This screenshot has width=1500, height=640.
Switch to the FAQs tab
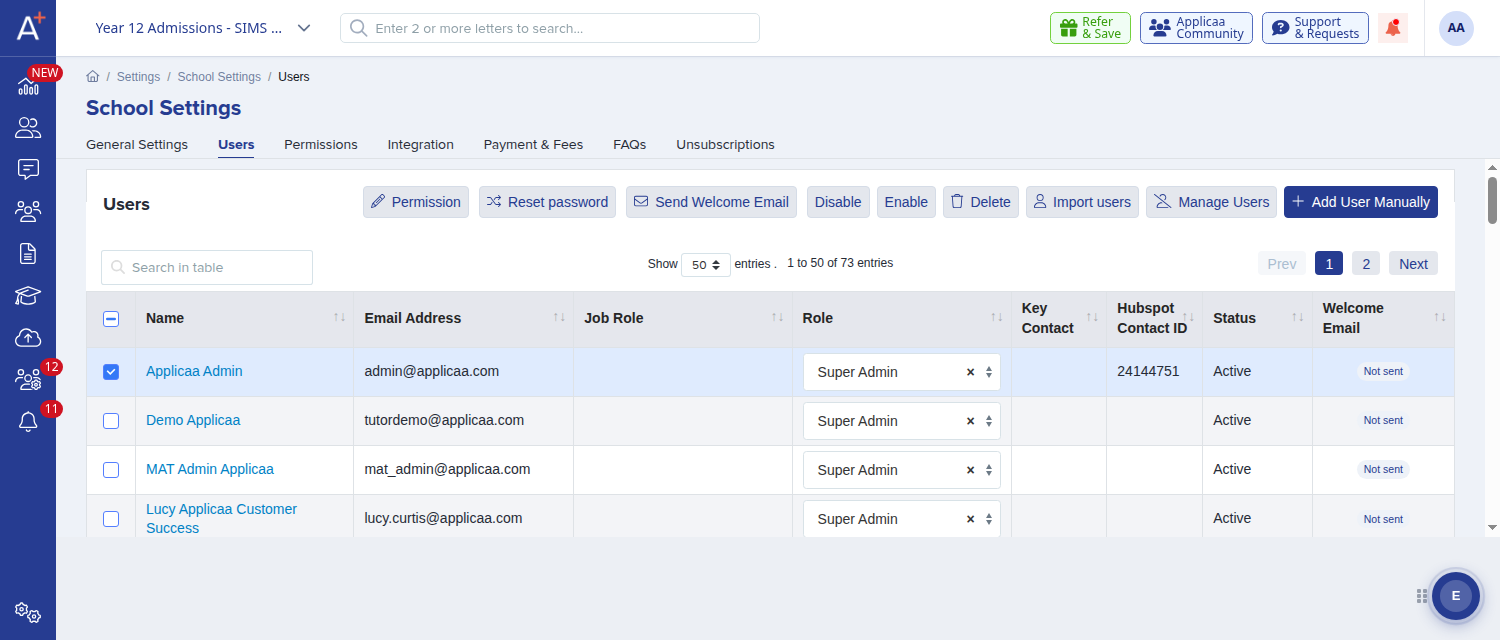[x=629, y=145]
